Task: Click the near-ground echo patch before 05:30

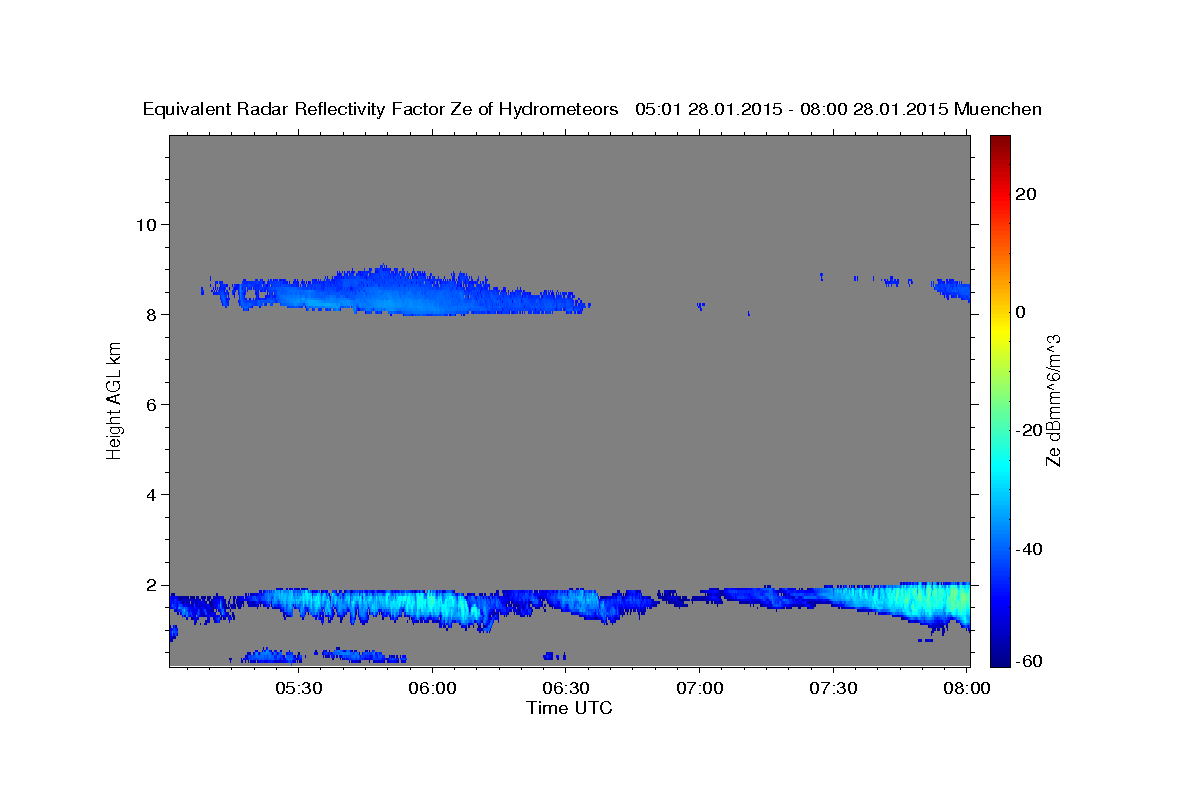Action: click(x=272, y=656)
